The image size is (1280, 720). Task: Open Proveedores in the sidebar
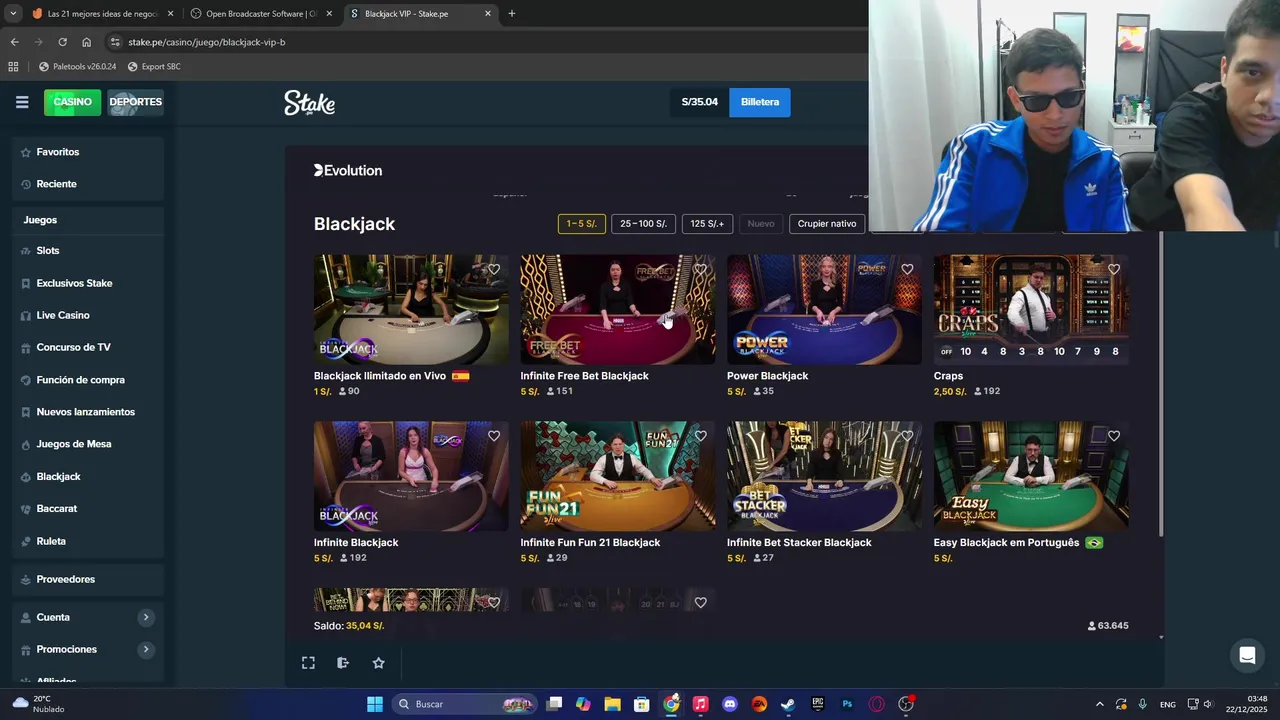coord(88,579)
